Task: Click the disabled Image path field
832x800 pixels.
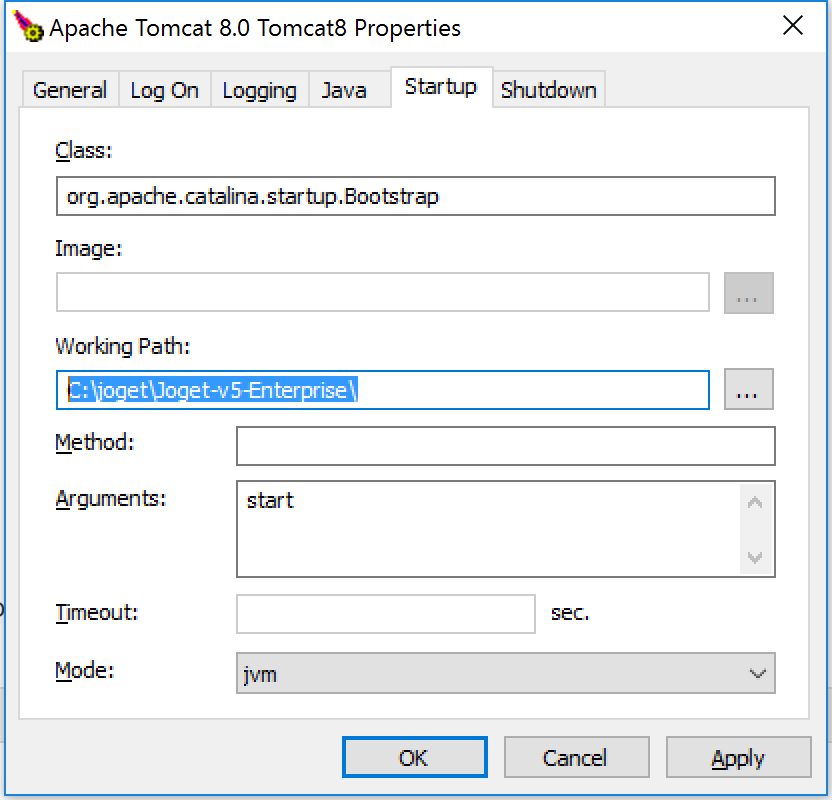Action: 382,293
